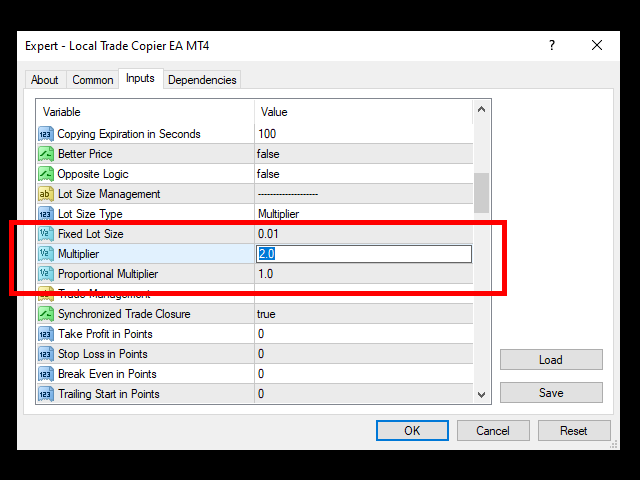Screen dimensions: 640x480
Task: Click the integer icon beside Break Even in Points
Action: 46,374
